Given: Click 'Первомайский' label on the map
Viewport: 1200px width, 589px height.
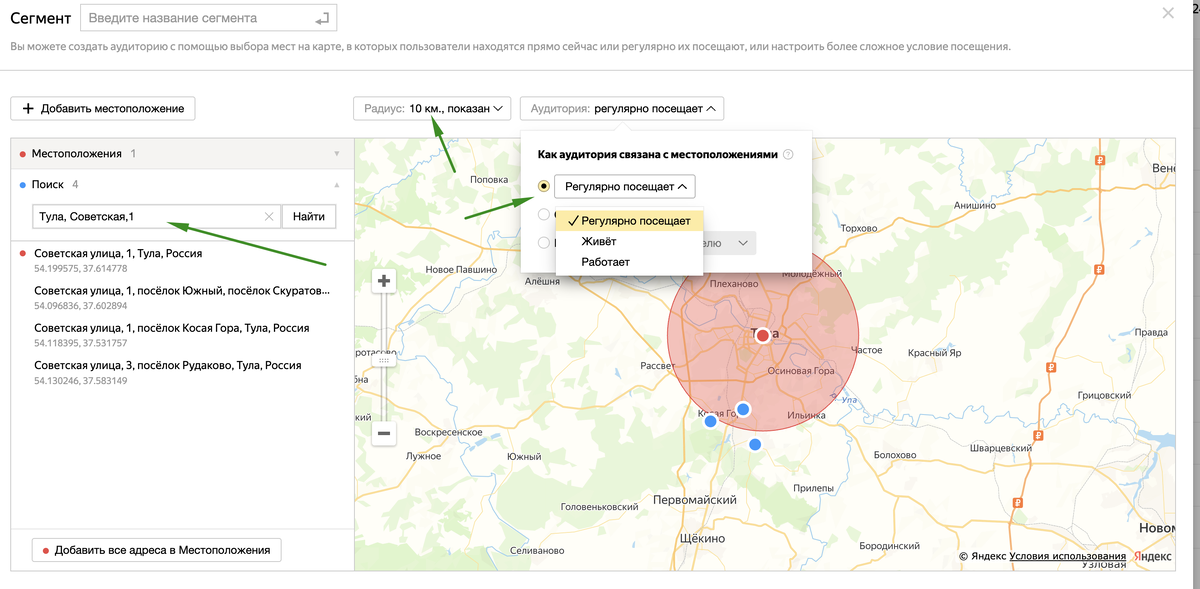Looking at the screenshot, I should point(694,499).
